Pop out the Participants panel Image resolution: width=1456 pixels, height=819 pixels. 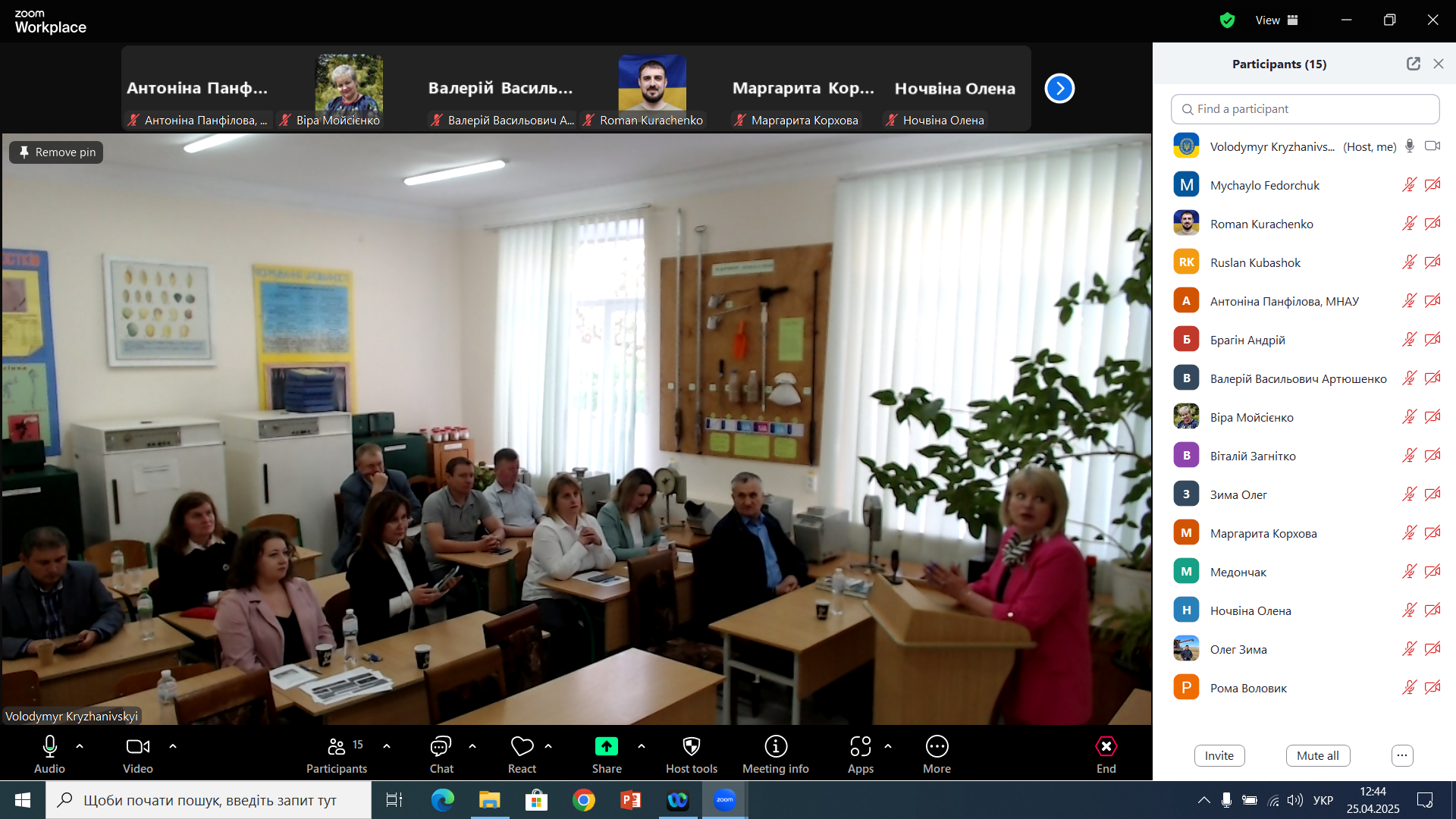click(1413, 64)
